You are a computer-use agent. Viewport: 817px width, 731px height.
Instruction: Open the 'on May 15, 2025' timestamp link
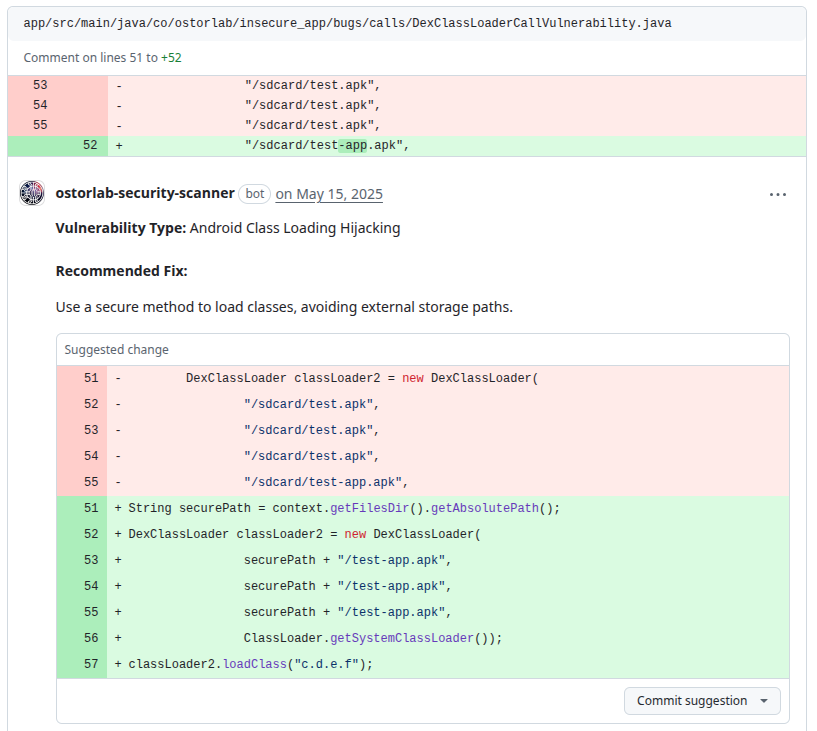[329, 194]
